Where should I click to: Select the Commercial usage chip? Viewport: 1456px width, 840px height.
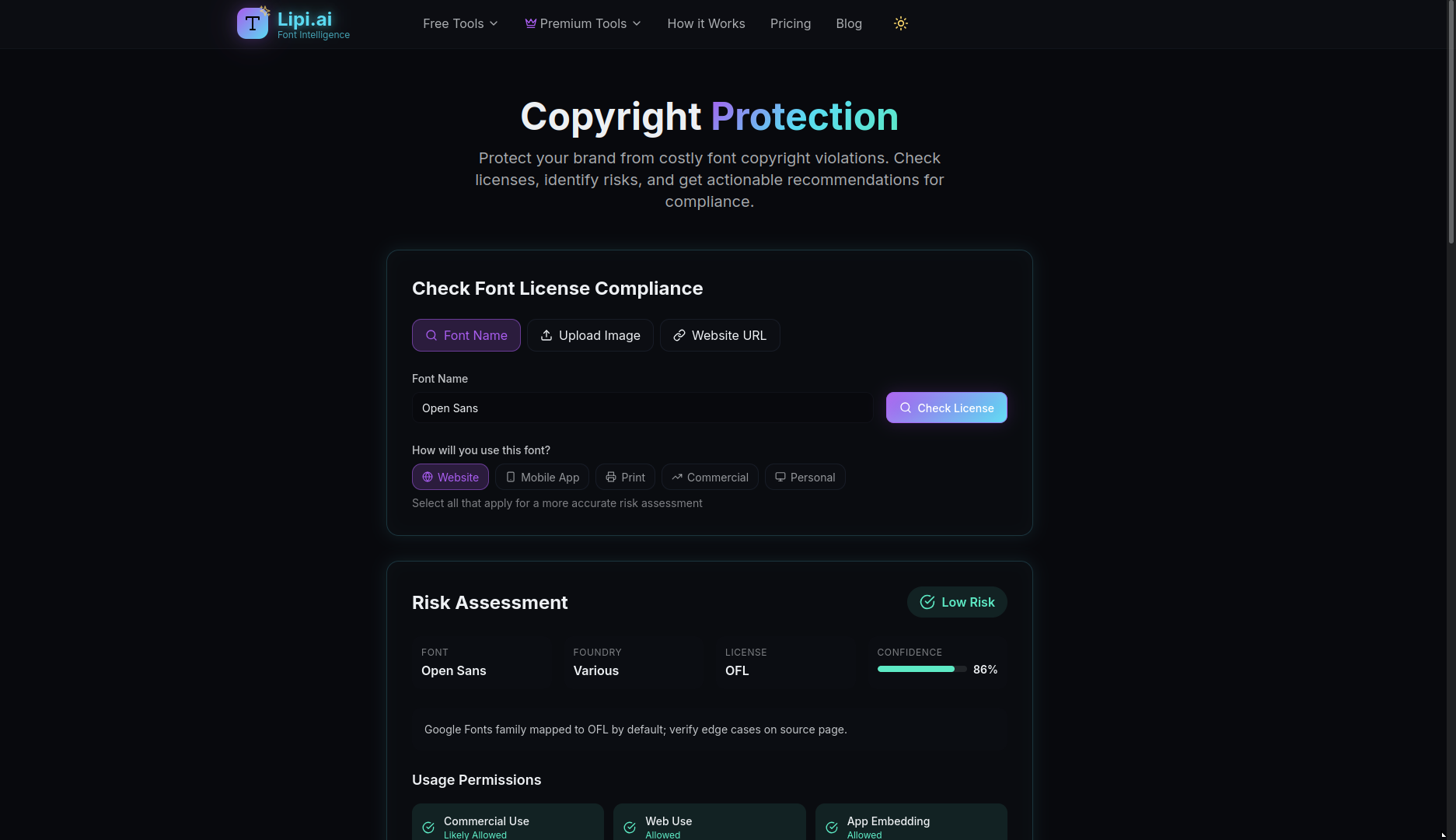click(x=710, y=477)
